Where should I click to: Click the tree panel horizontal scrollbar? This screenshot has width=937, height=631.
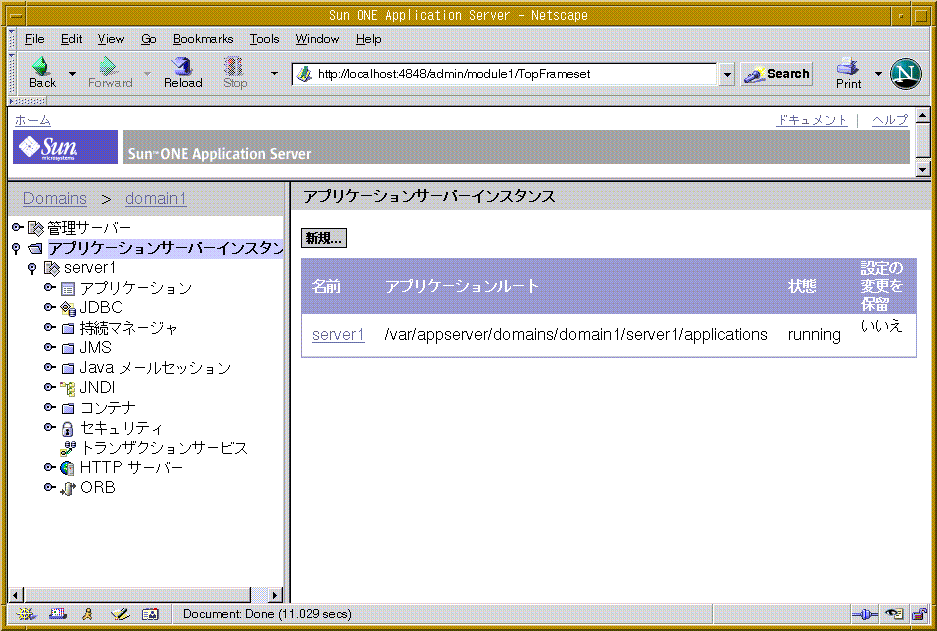coord(137,595)
